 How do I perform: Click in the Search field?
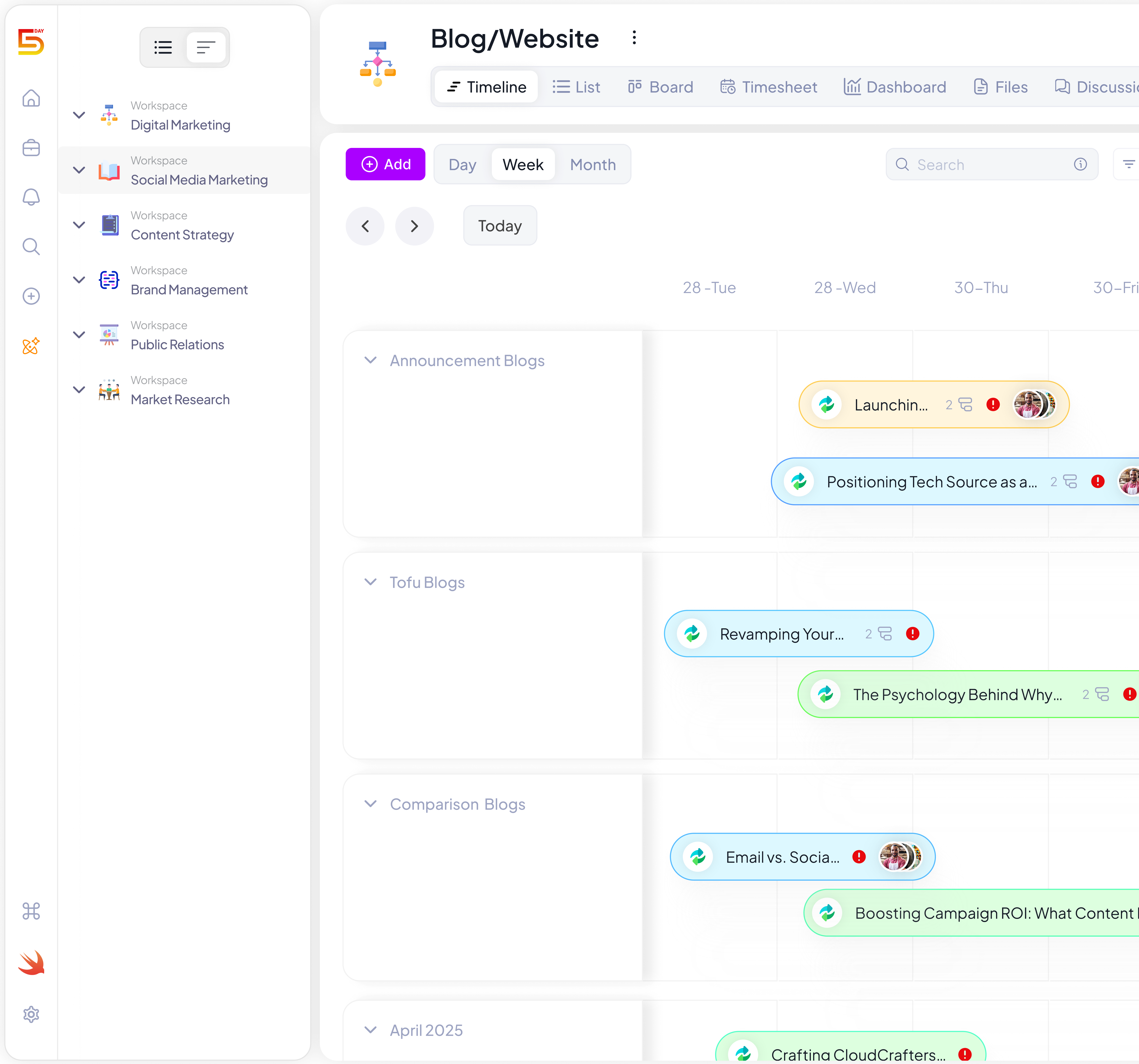click(992, 164)
